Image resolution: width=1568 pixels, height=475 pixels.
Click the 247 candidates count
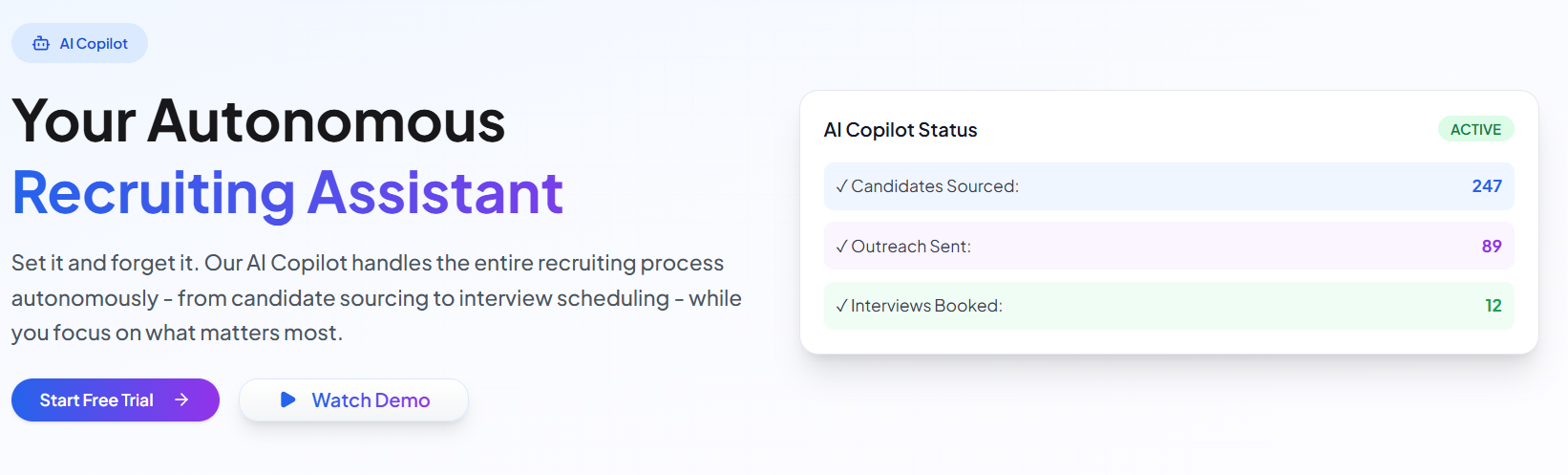[x=1487, y=186]
